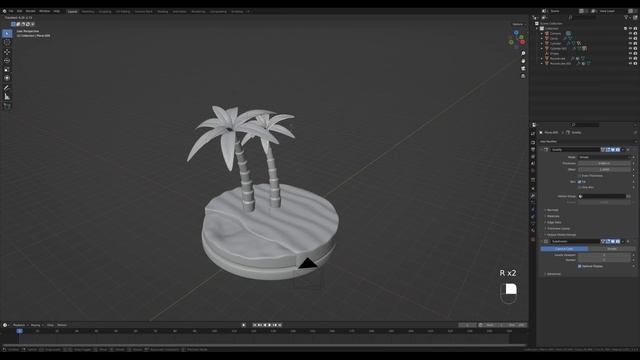Image resolution: width=640 pixels, height=360 pixels.
Task: Select the Transform tool
Action: pyautogui.click(x=7, y=78)
